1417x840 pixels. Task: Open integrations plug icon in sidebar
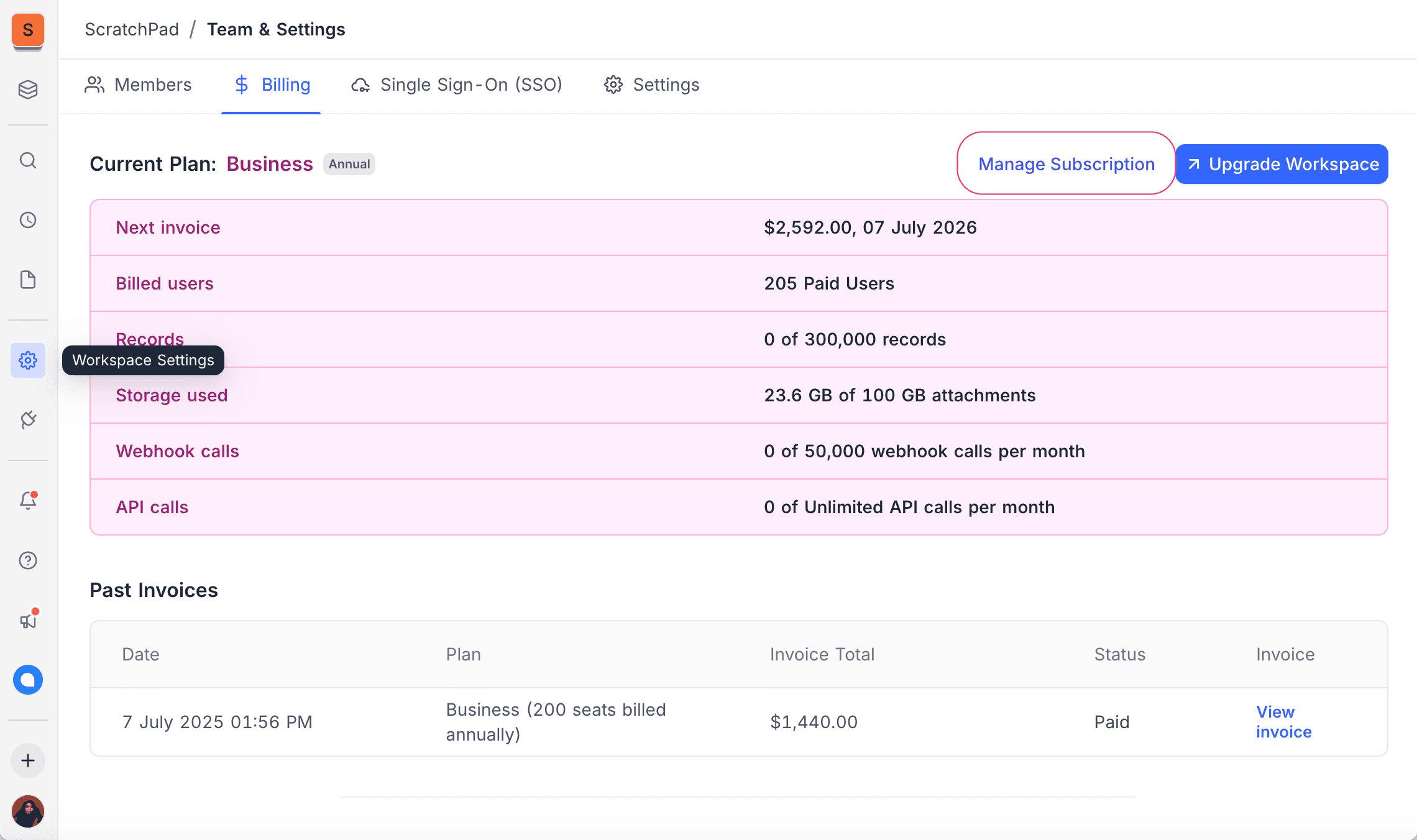point(28,419)
